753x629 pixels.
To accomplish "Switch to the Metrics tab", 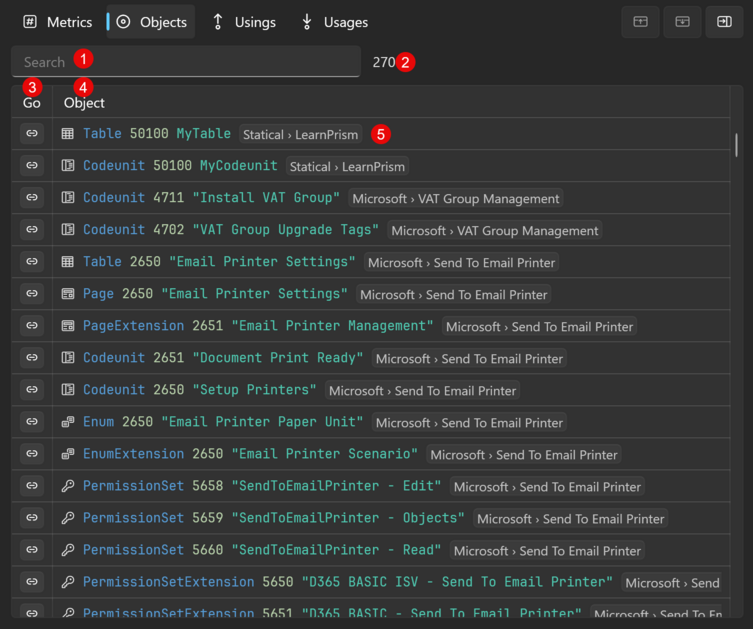I will (x=57, y=22).
